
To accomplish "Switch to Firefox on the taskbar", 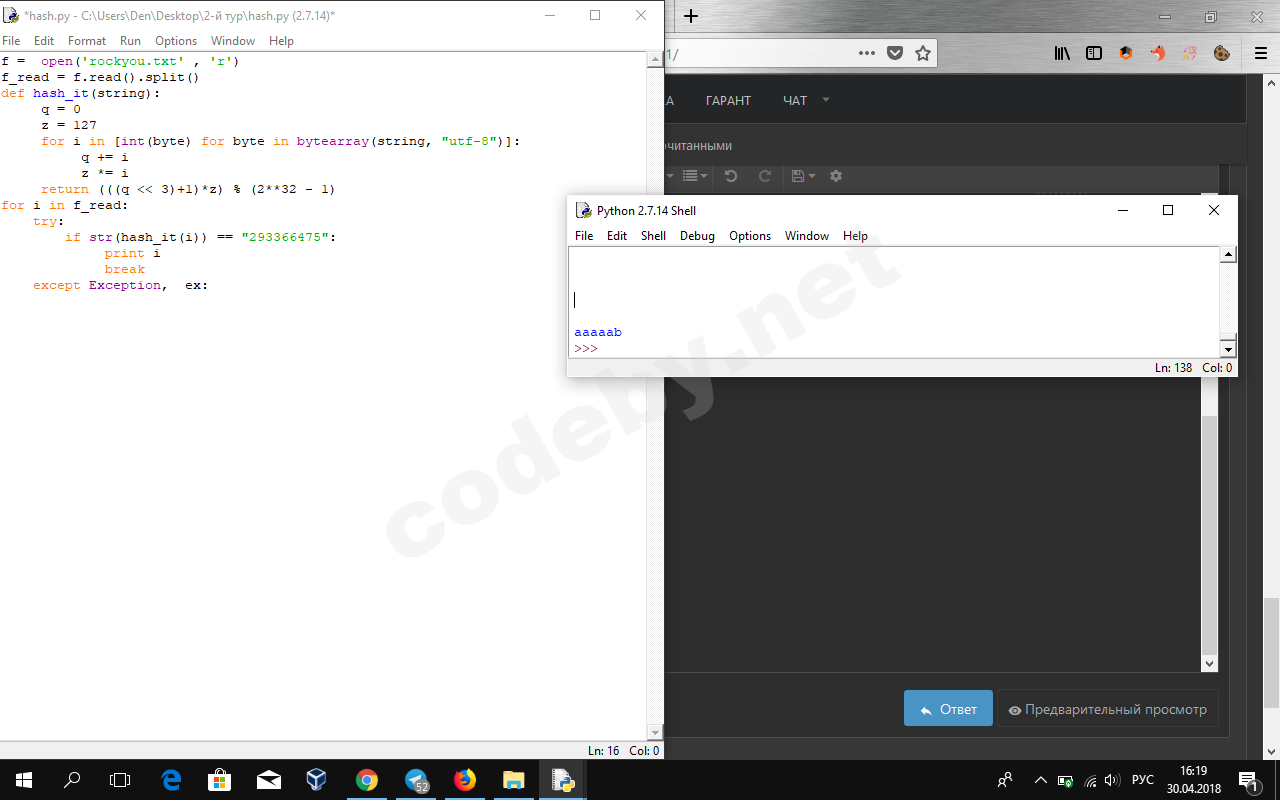I will coord(465,780).
